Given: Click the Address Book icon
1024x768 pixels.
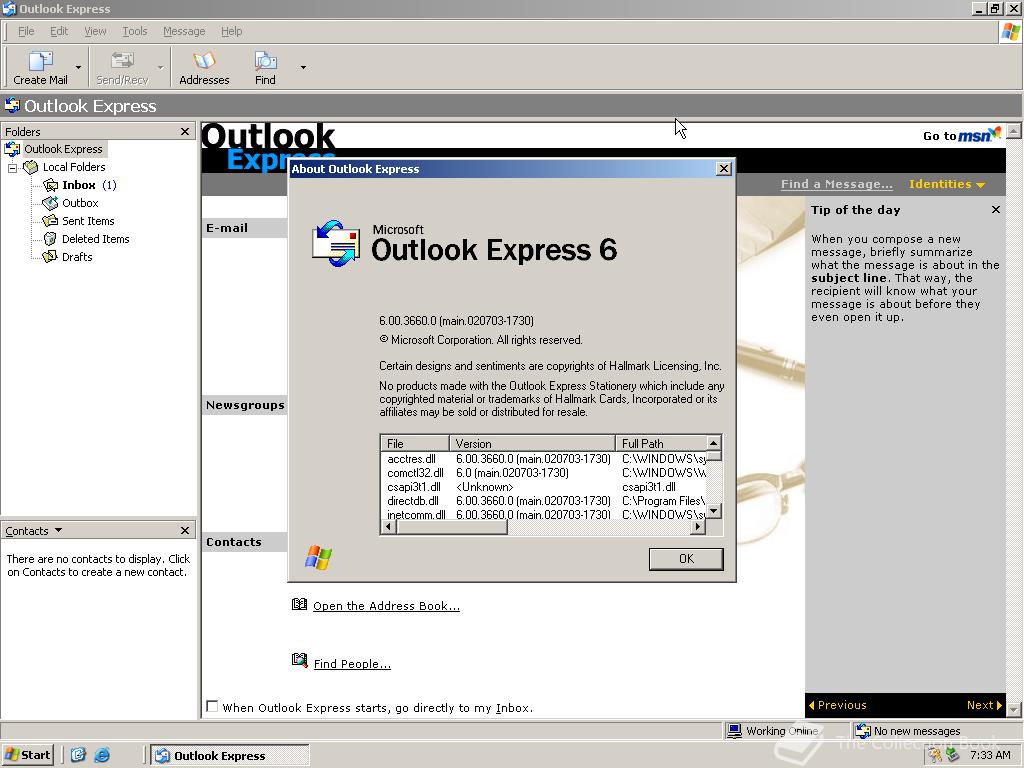Looking at the screenshot, I should [x=299, y=604].
